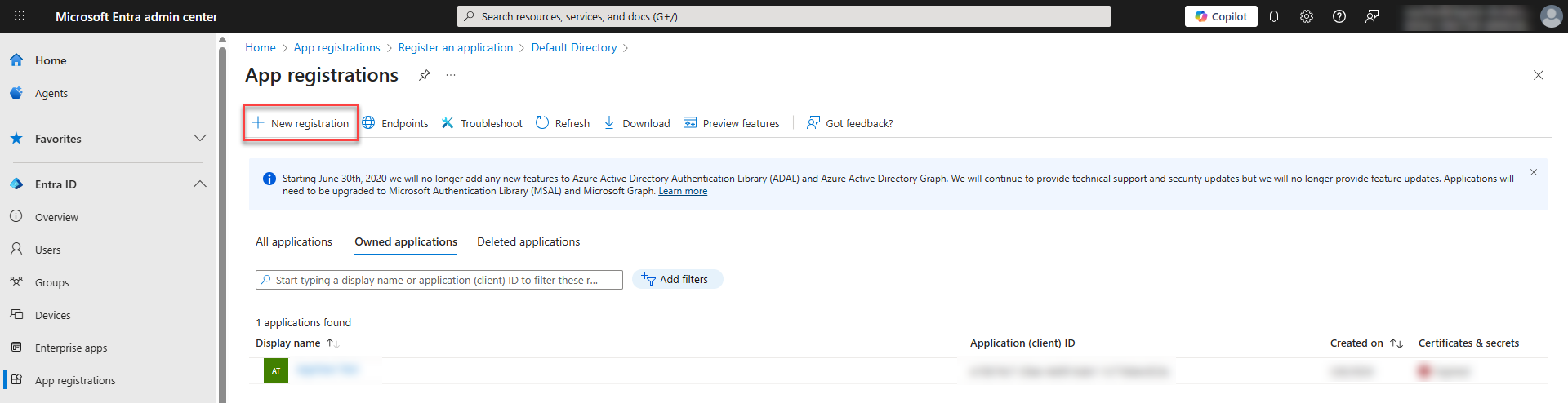Viewport: 1568px width, 403px height.
Task: Refresh the applications list
Action: pyautogui.click(x=563, y=123)
